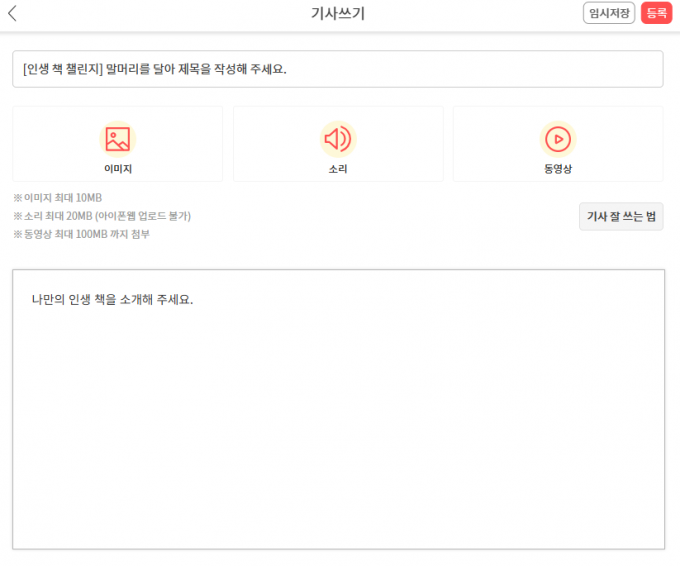Screen dimensions: 680x566
Task: Go back using the left arrow icon
Action: point(13,13)
